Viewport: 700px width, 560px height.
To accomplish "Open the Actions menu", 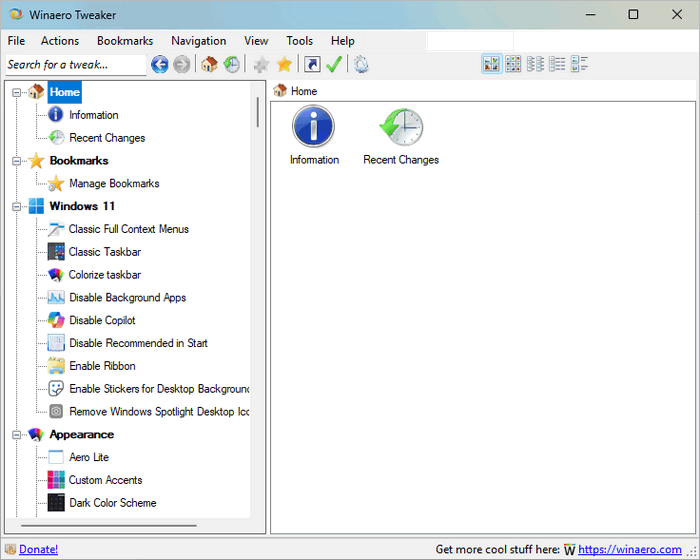I will (x=60, y=41).
